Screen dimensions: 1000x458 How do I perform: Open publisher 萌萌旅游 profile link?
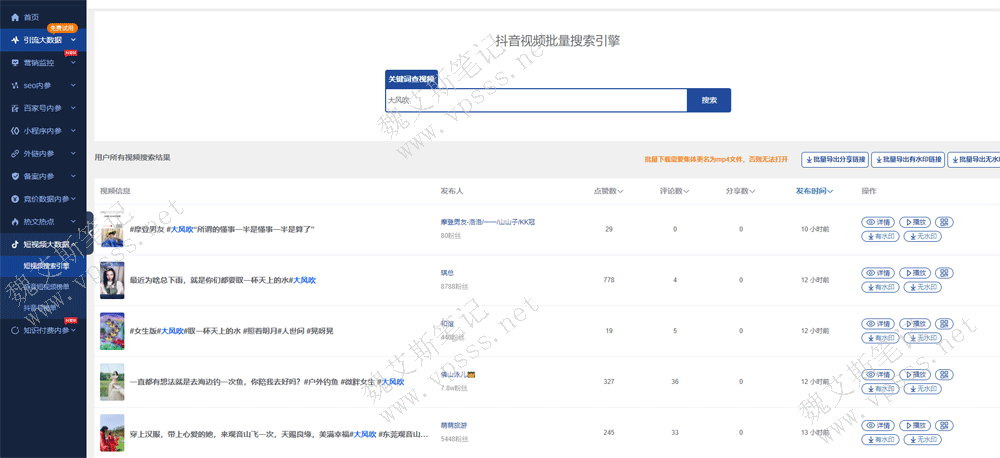point(454,425)
